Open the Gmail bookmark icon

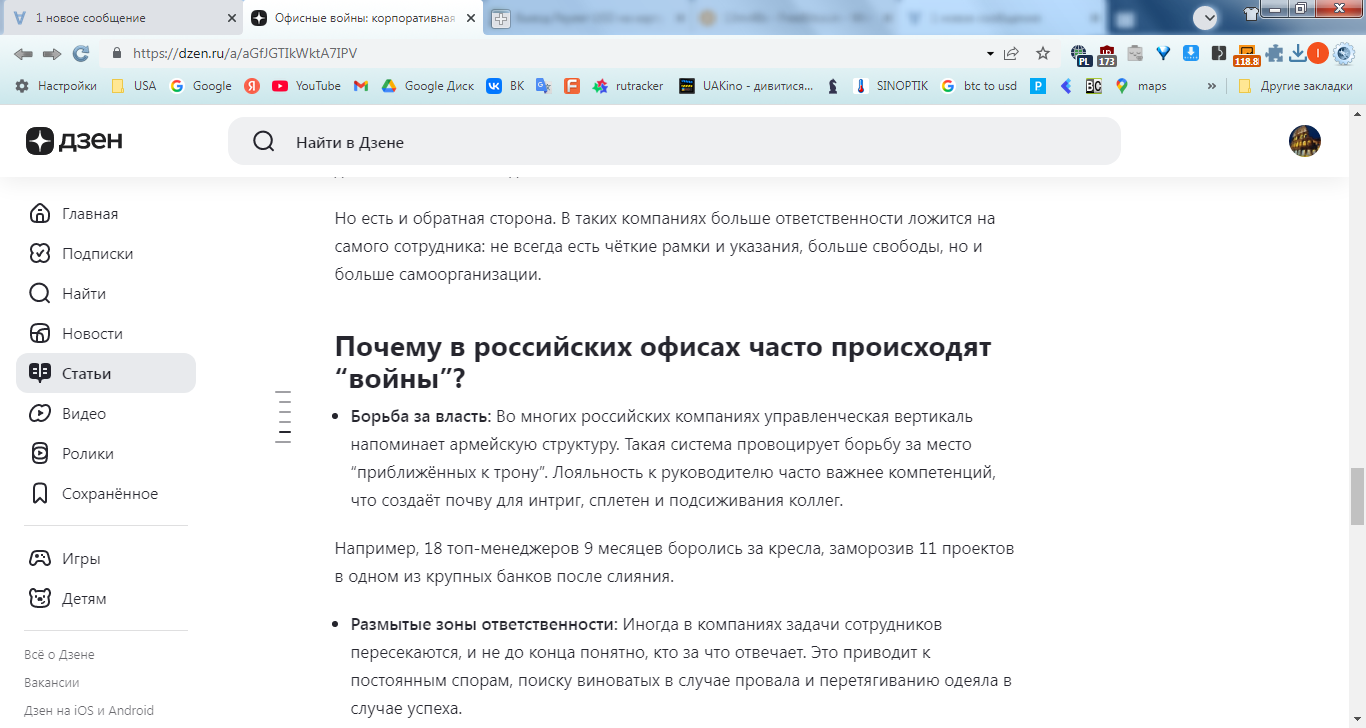(361, 86)
